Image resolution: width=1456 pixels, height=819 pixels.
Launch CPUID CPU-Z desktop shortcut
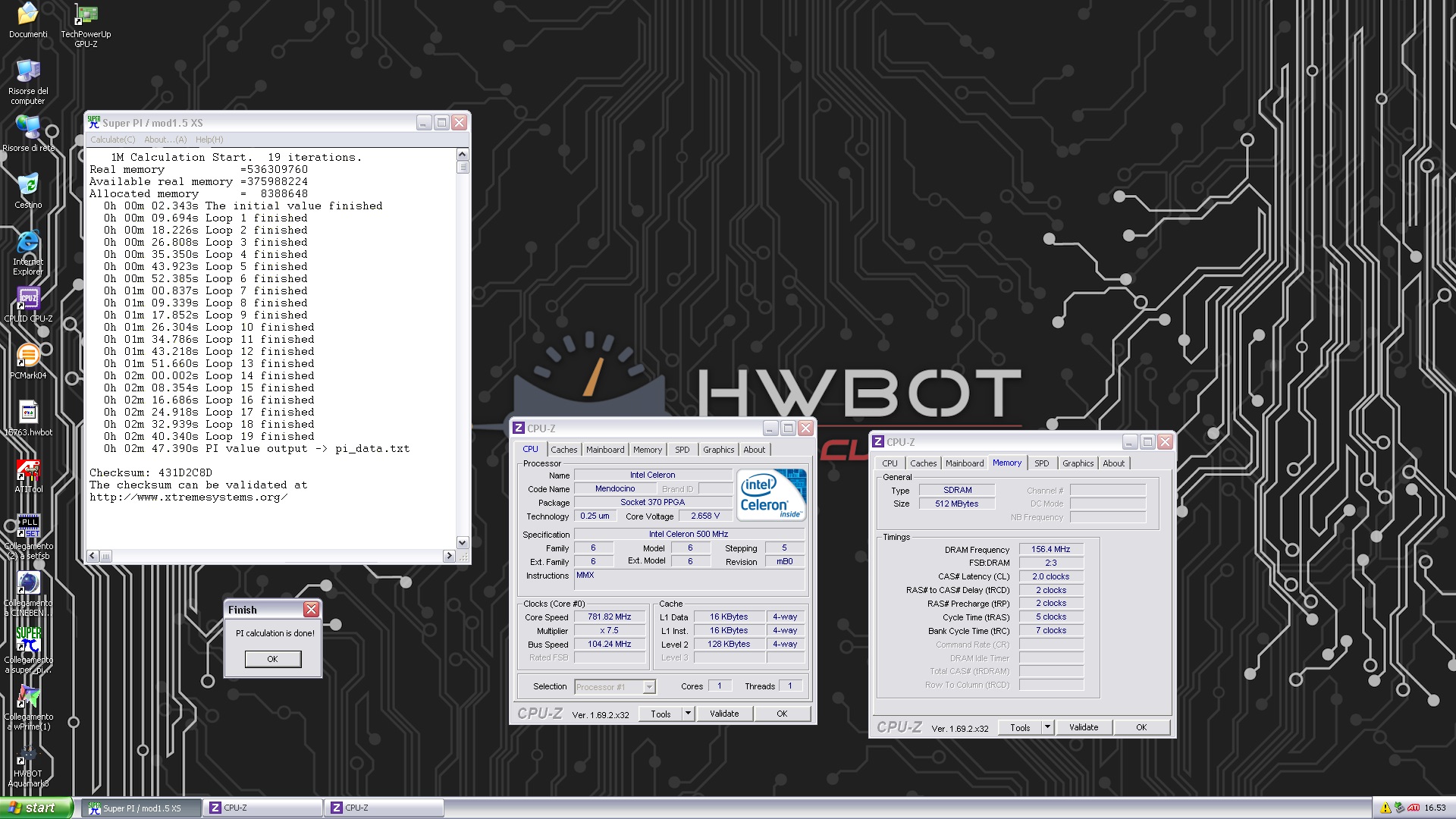tap(28, 304)
